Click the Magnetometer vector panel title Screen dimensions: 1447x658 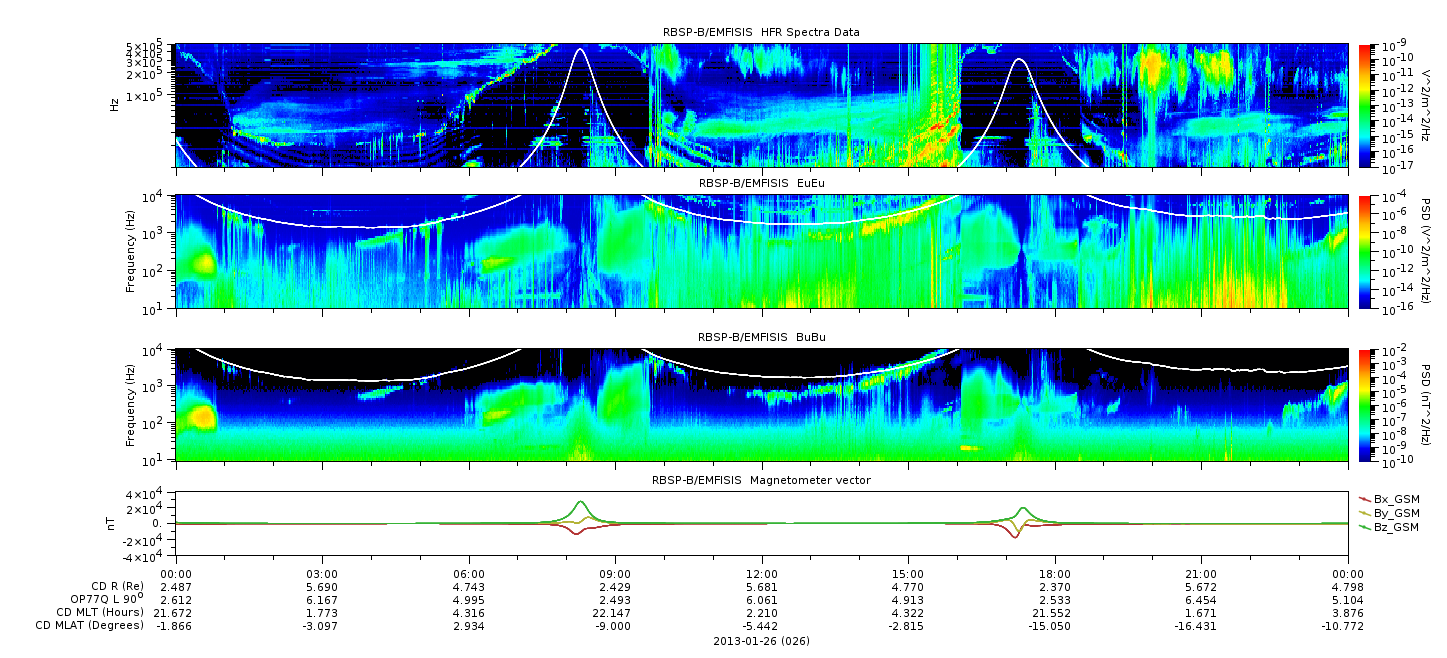761,480
